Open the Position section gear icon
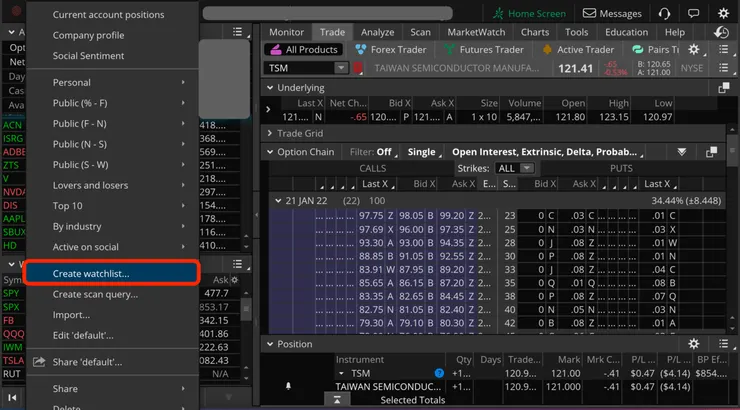The width and height of the screenshot is (740, 410). click(x=694, y=344)
